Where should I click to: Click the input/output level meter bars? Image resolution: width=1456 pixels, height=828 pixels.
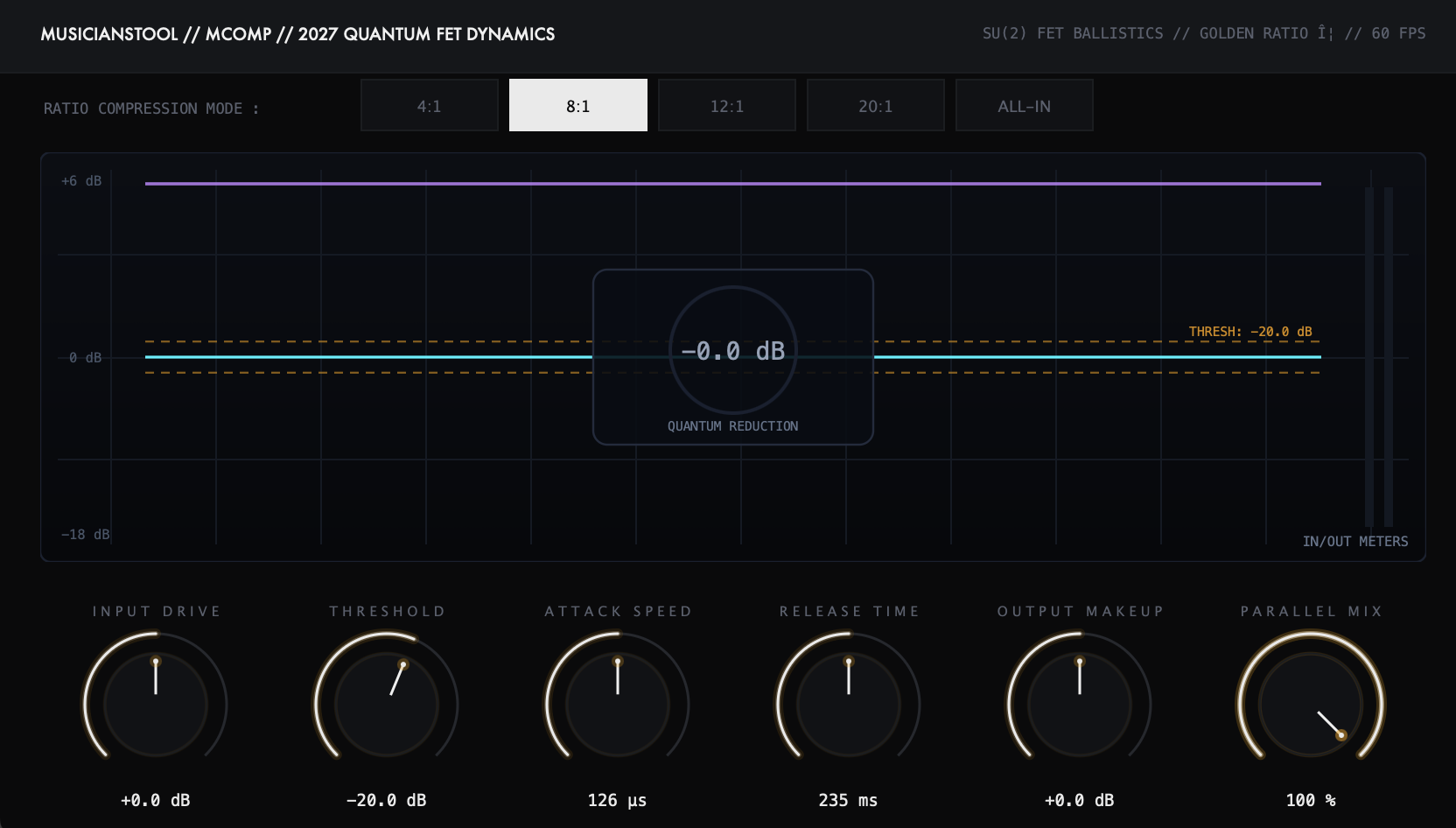tap(1379, 357)
